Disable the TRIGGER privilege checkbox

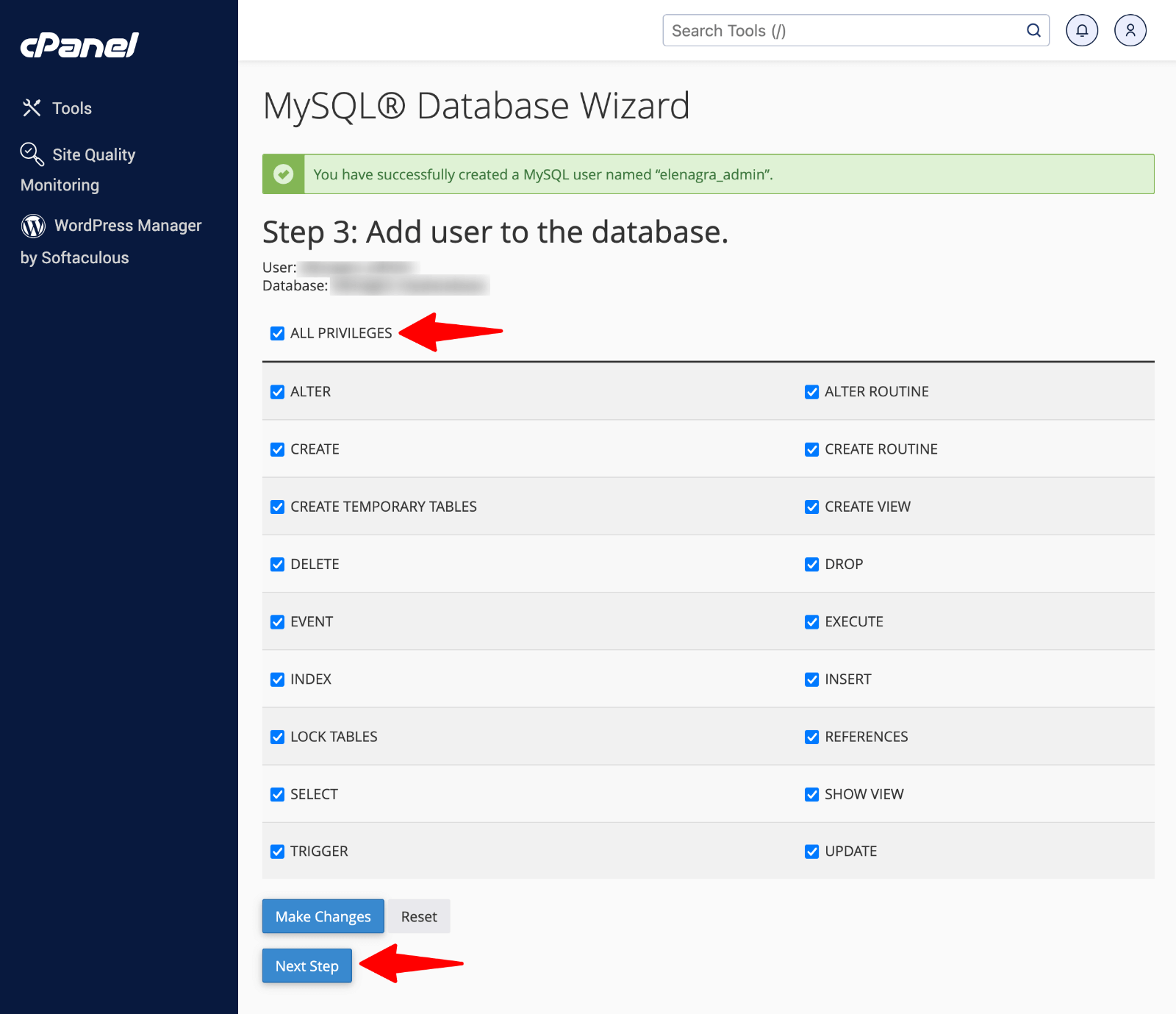click(277, 851)
